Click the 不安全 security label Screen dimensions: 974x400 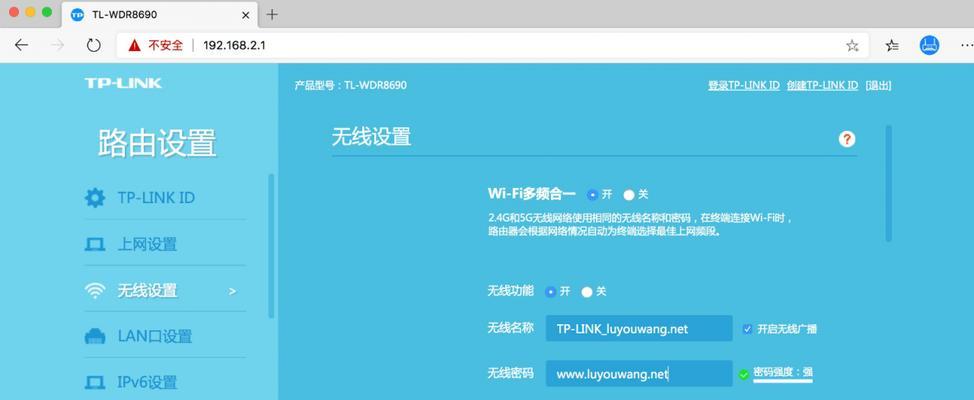coord(165,45)
